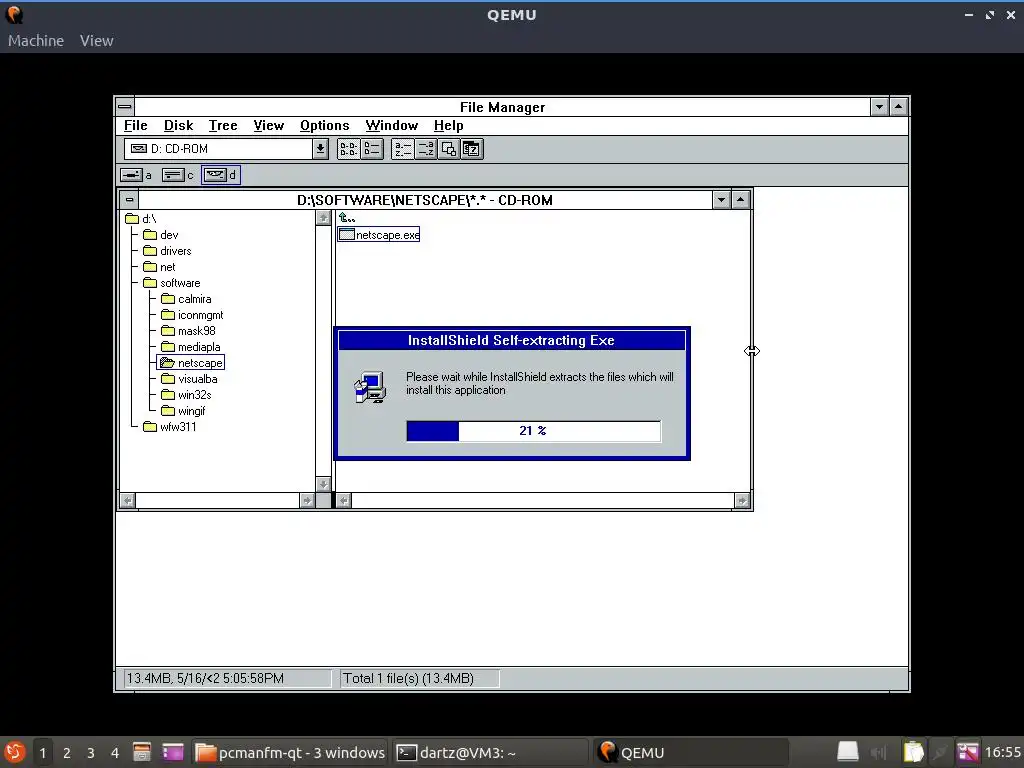Viewport: 1024px width, 768px height.
Task: Open the Options menu
Action: (325, 125)
